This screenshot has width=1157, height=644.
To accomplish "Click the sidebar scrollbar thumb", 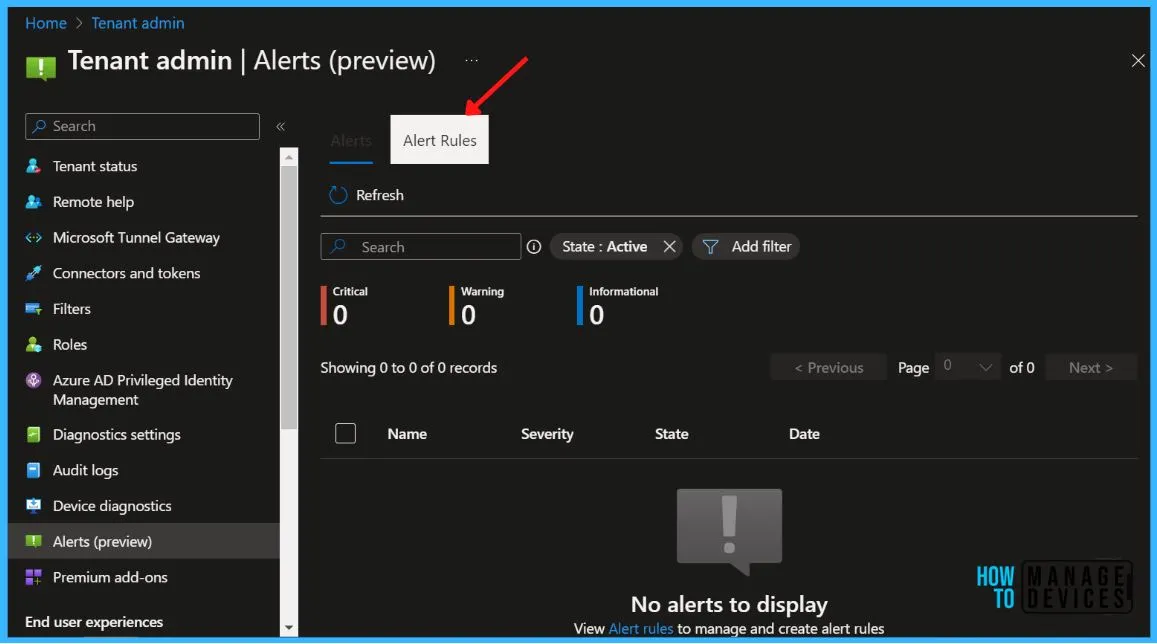I will (289, 297).
